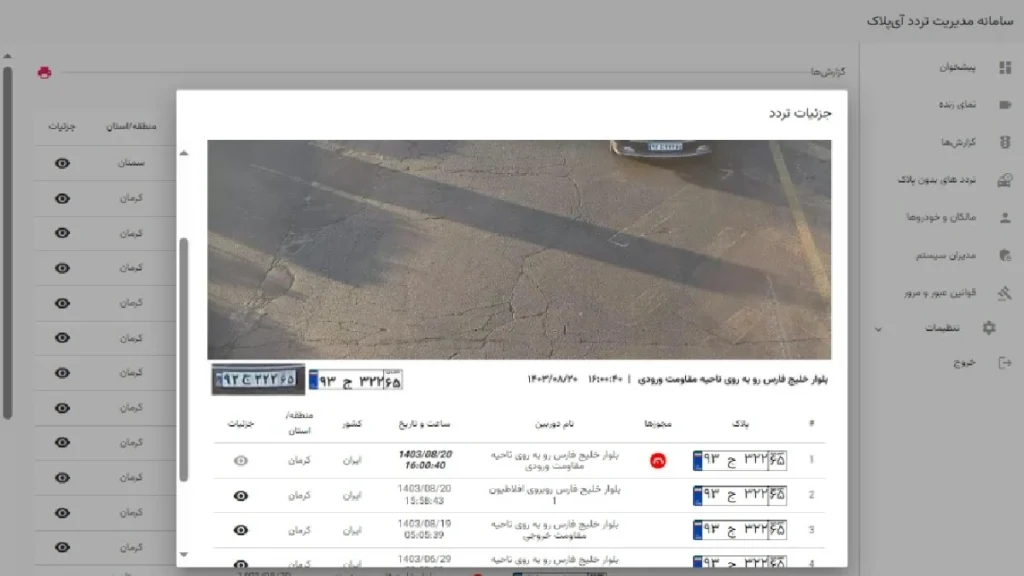Open گزارش‌ها from the sidebar menu

958,142
